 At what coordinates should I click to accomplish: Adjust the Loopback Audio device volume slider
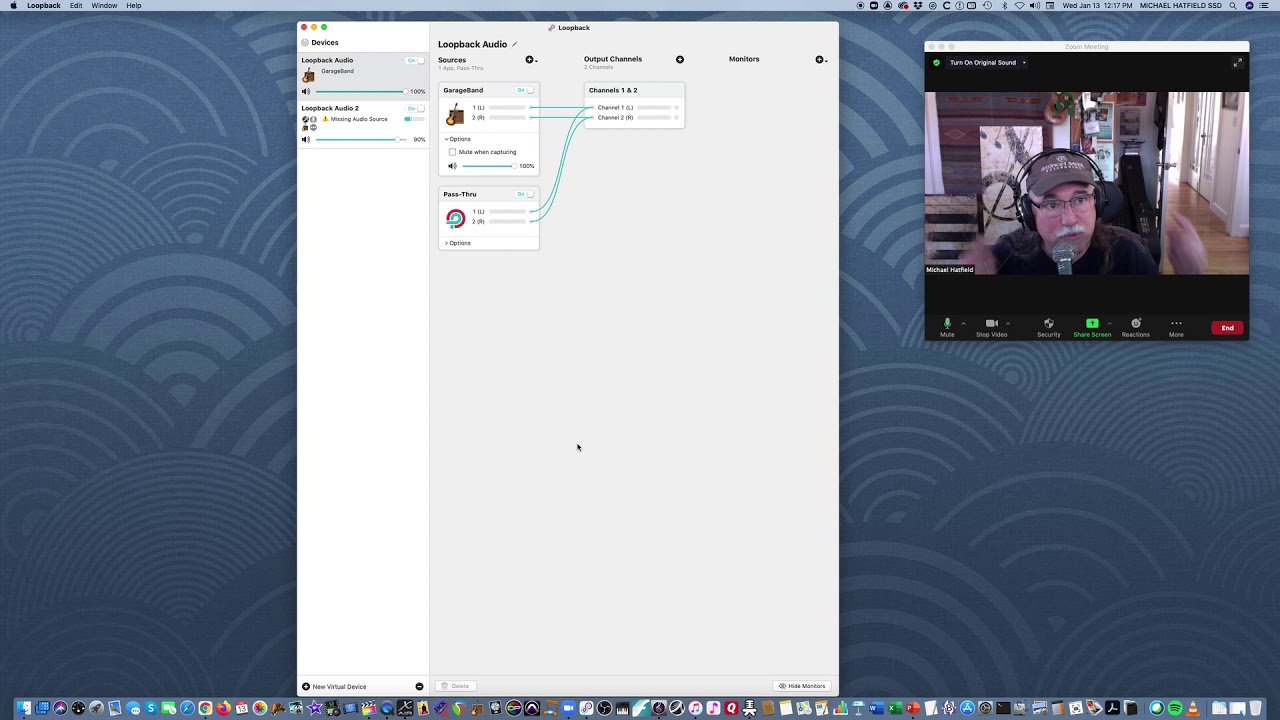tap(360, 91)
